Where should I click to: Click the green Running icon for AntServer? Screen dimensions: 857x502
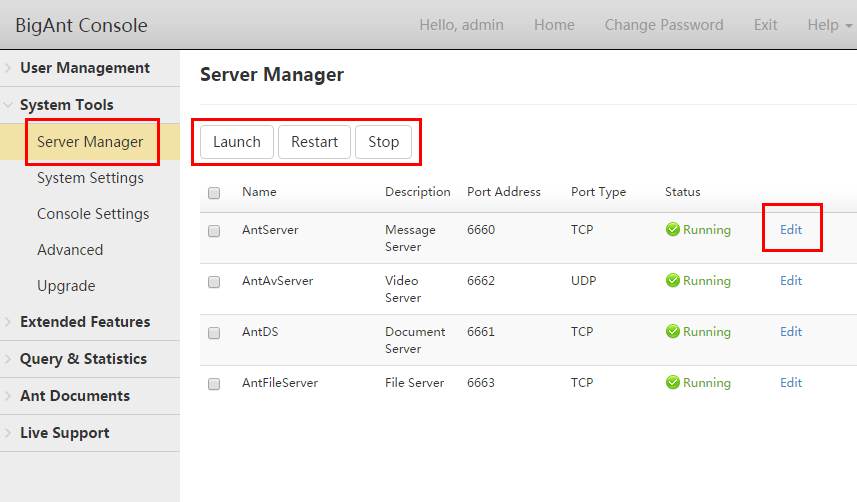click(673, 230)
